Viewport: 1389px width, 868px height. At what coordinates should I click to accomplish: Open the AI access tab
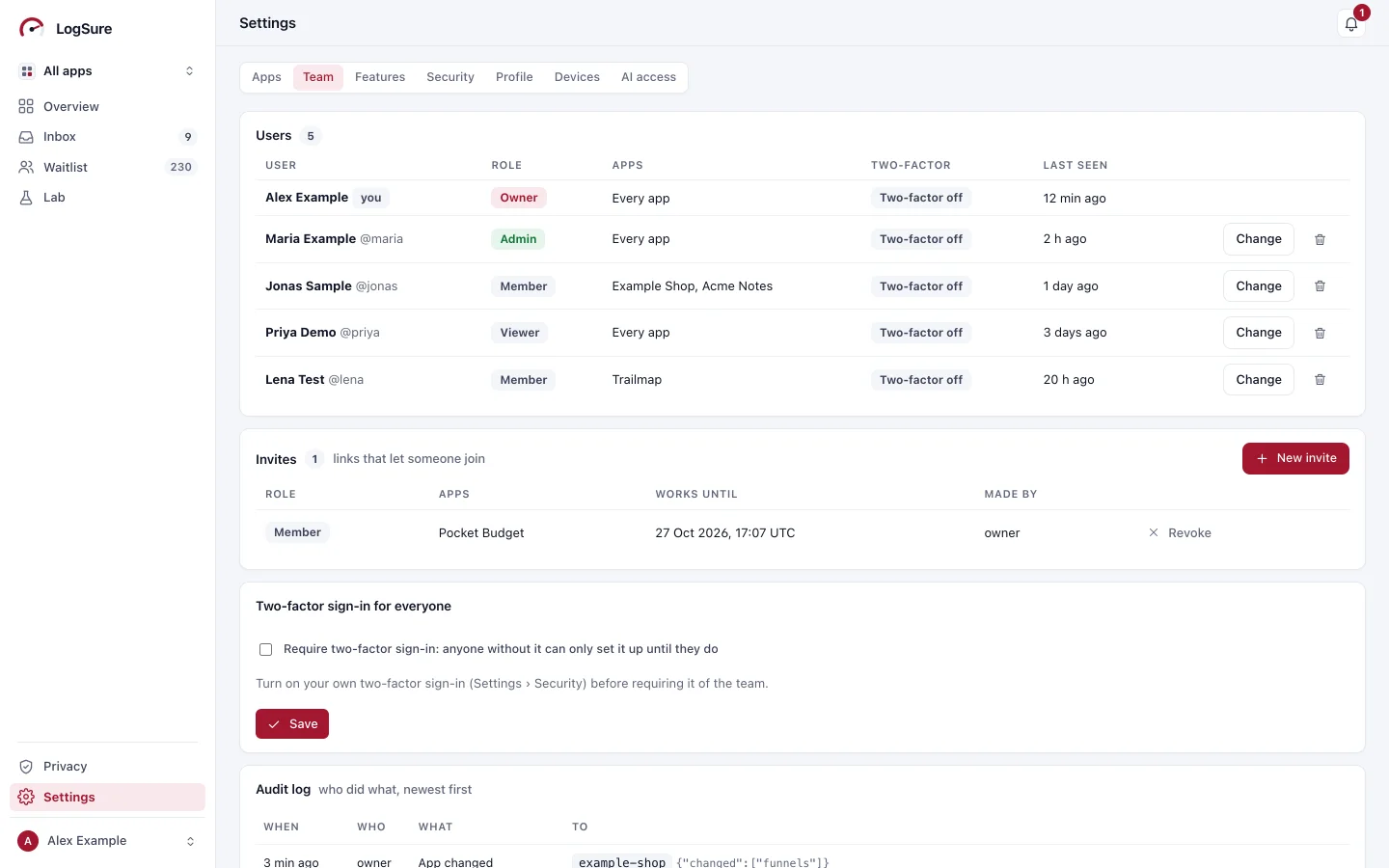tap(648, 77)
